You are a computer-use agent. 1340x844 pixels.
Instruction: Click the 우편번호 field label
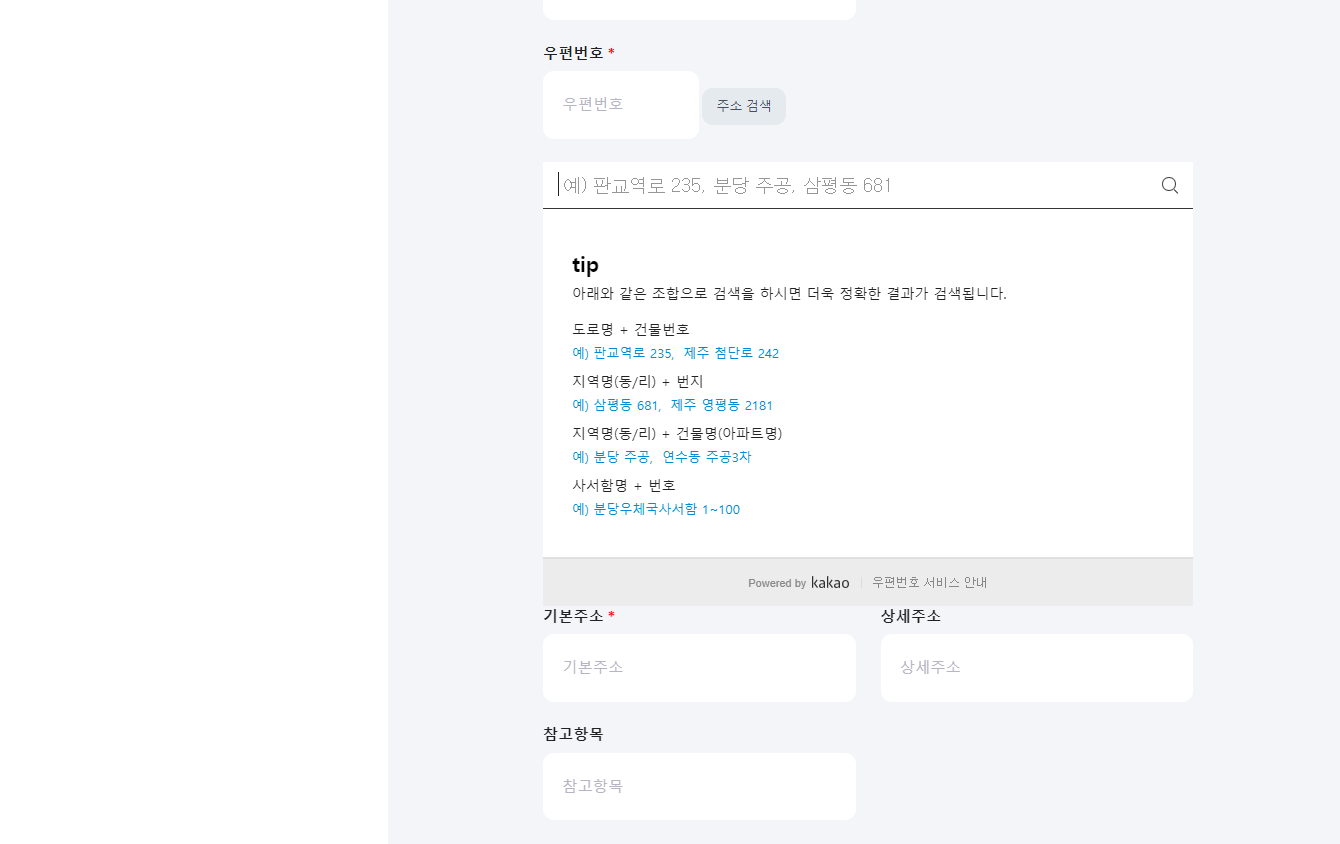pos(574,53)
